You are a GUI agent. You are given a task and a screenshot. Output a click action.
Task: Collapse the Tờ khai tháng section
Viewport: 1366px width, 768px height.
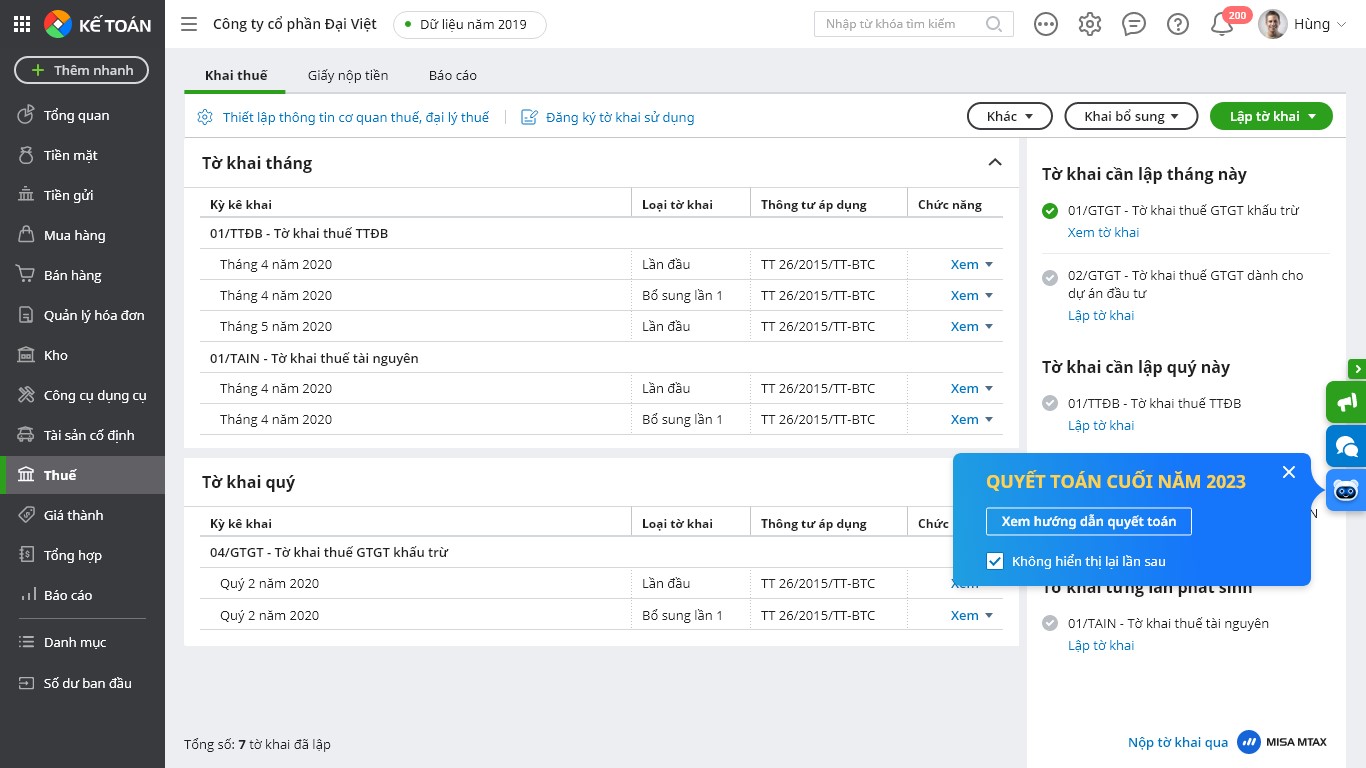tap(995, 162)
